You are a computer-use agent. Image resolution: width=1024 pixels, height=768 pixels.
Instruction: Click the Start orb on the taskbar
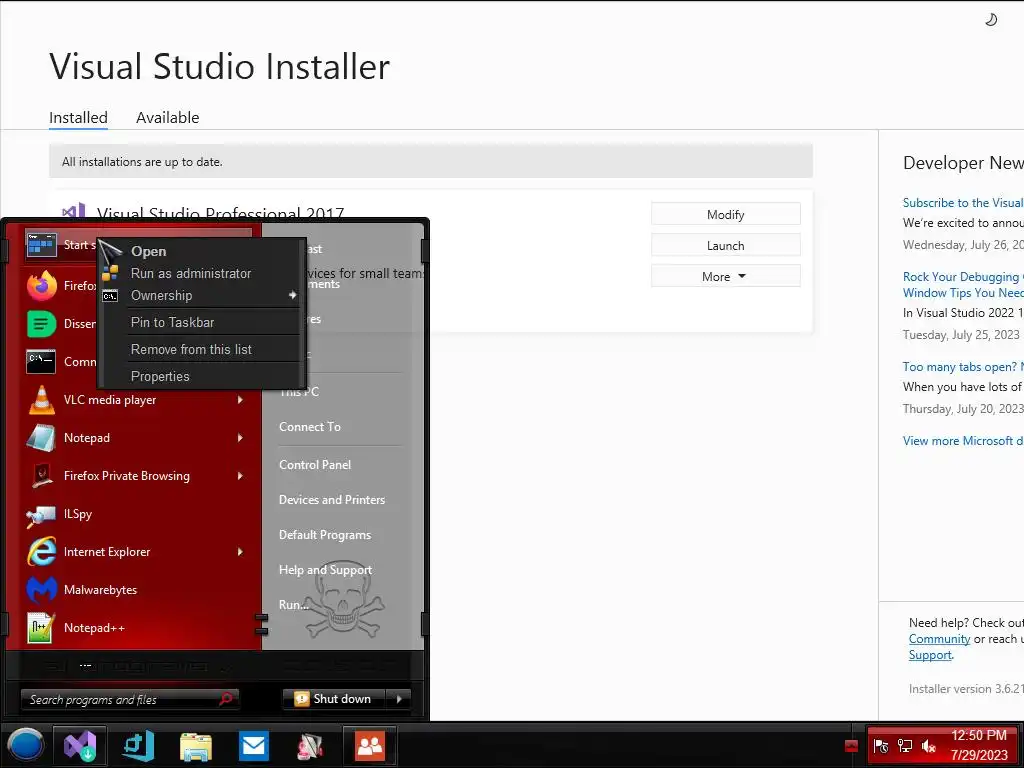tap(25, 745)
